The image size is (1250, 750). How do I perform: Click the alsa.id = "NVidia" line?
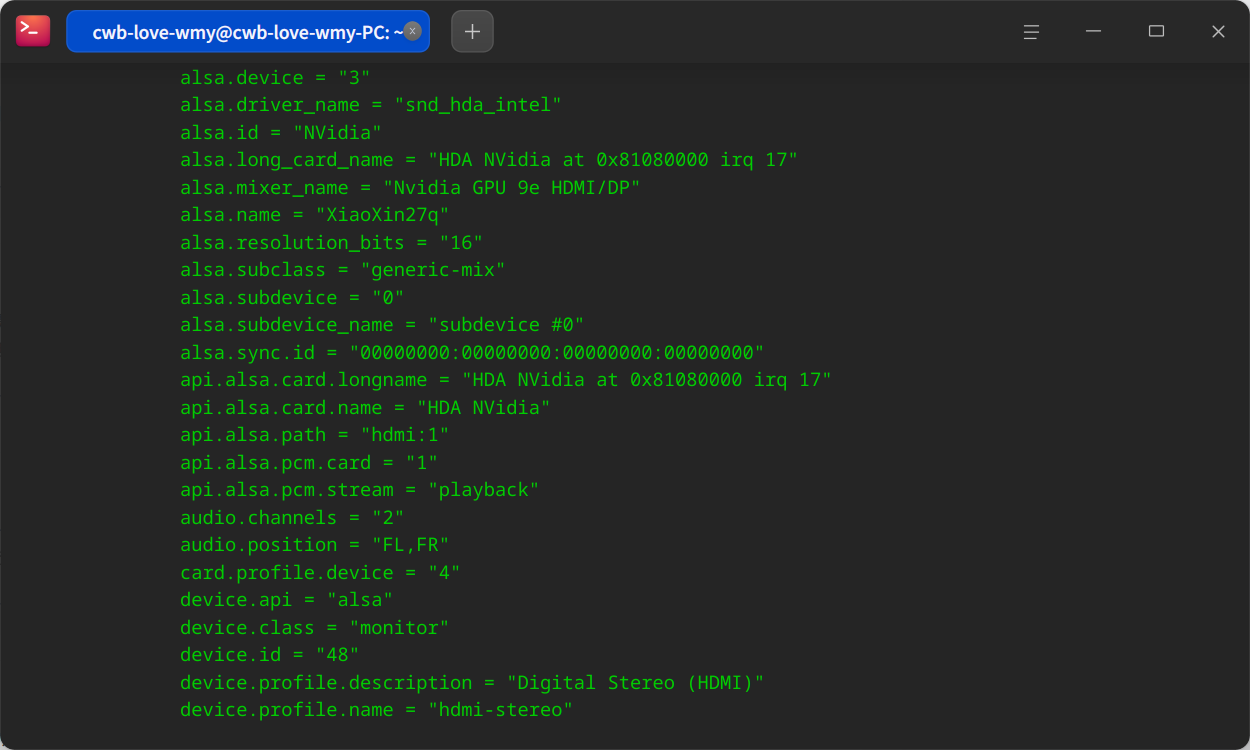(281, 133)
